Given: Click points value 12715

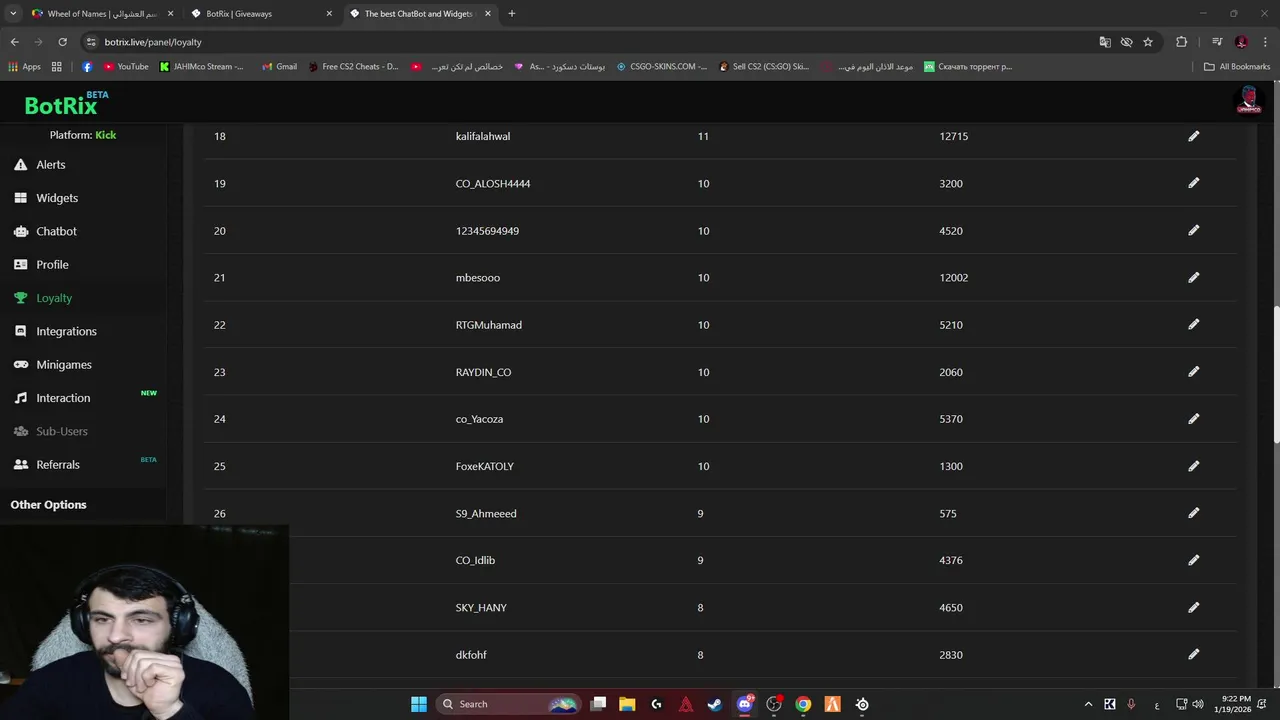Looking at the screenshot, I should [x=953, y=136].
